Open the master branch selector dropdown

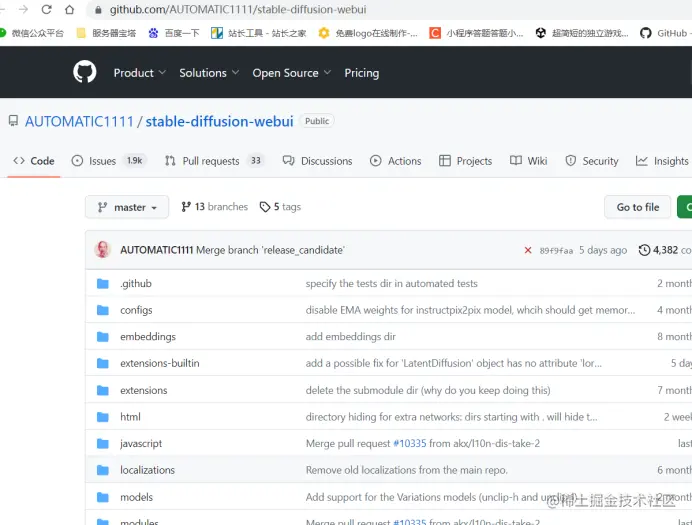[127, 207]
